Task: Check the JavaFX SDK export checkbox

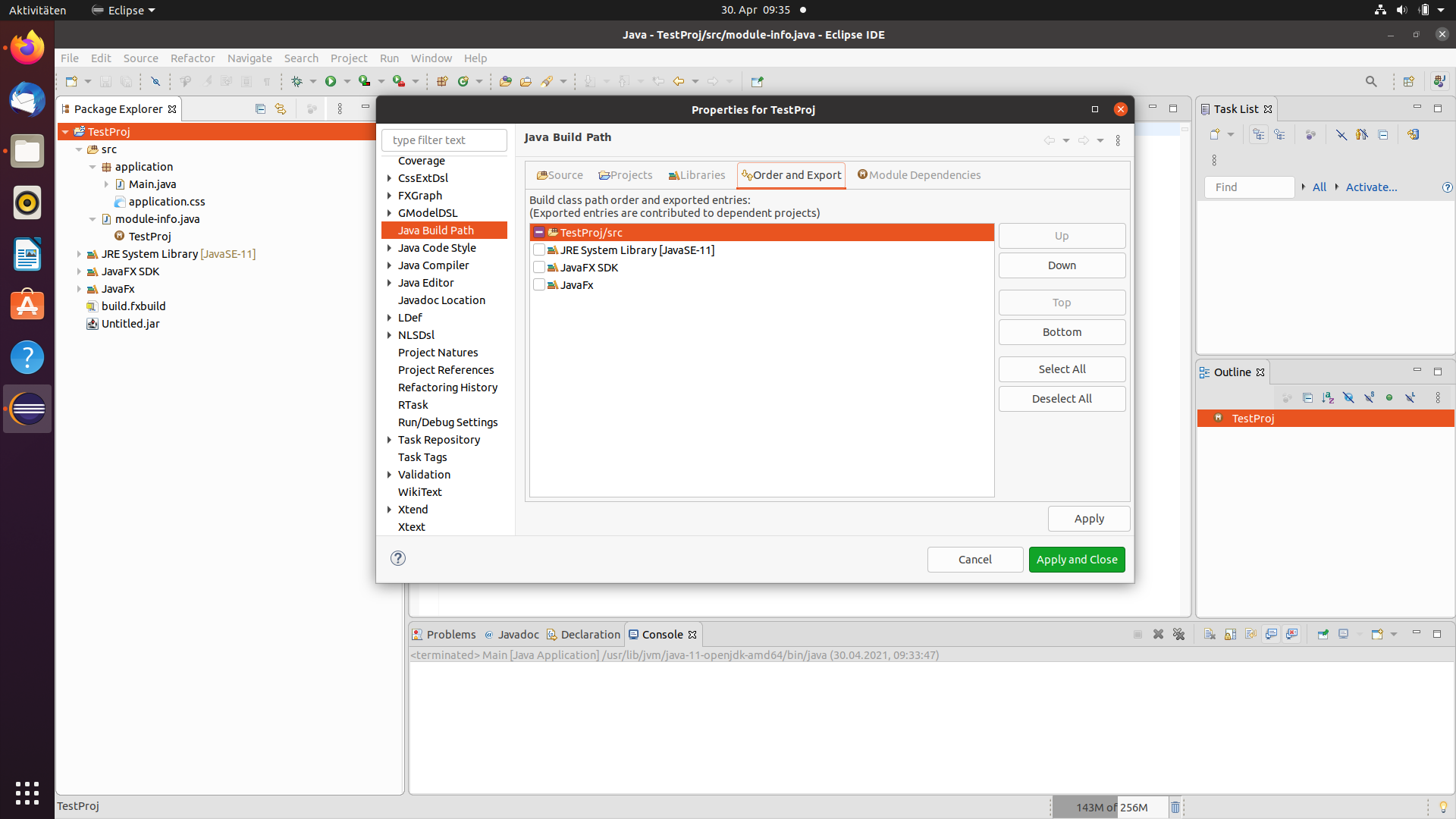Action: click(538, 268)
